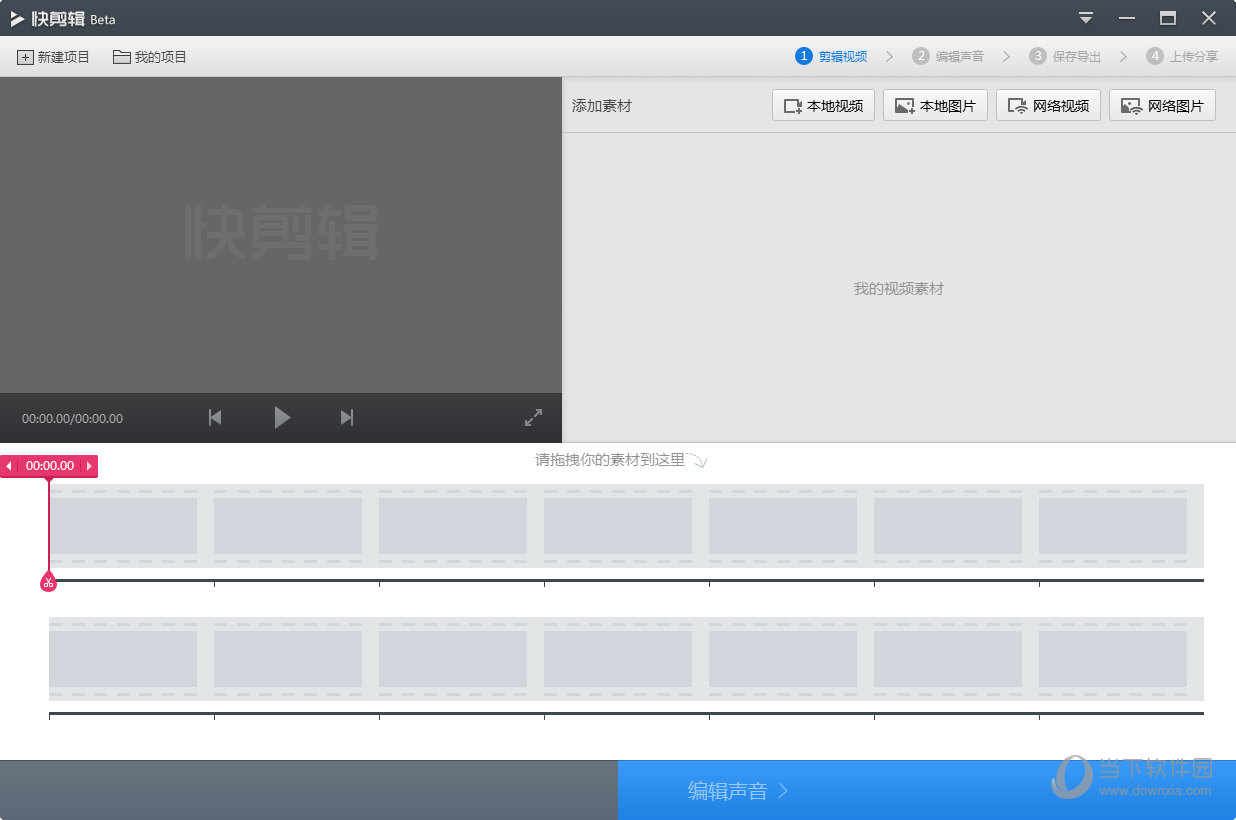Open 本地图片 to add a local image
This screenshot has height=820, width=1236.
(x=935, y=105)
